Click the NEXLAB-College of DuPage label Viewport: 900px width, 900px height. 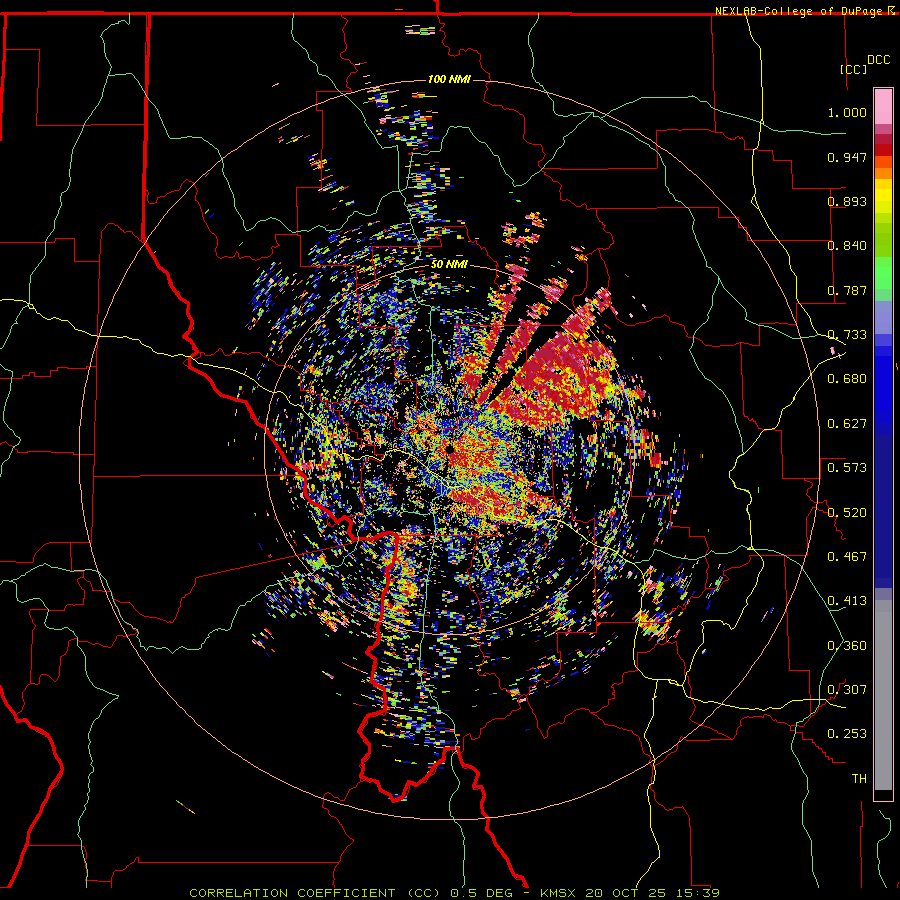click(x=798, y=11)
